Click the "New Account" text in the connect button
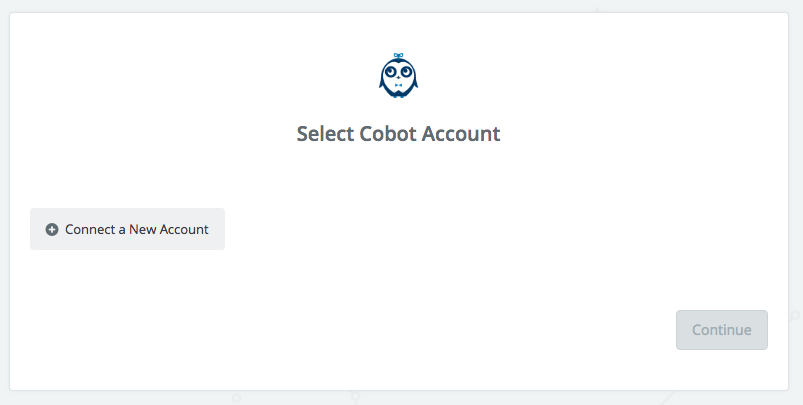The image size is (803, 405). point(168,229)
